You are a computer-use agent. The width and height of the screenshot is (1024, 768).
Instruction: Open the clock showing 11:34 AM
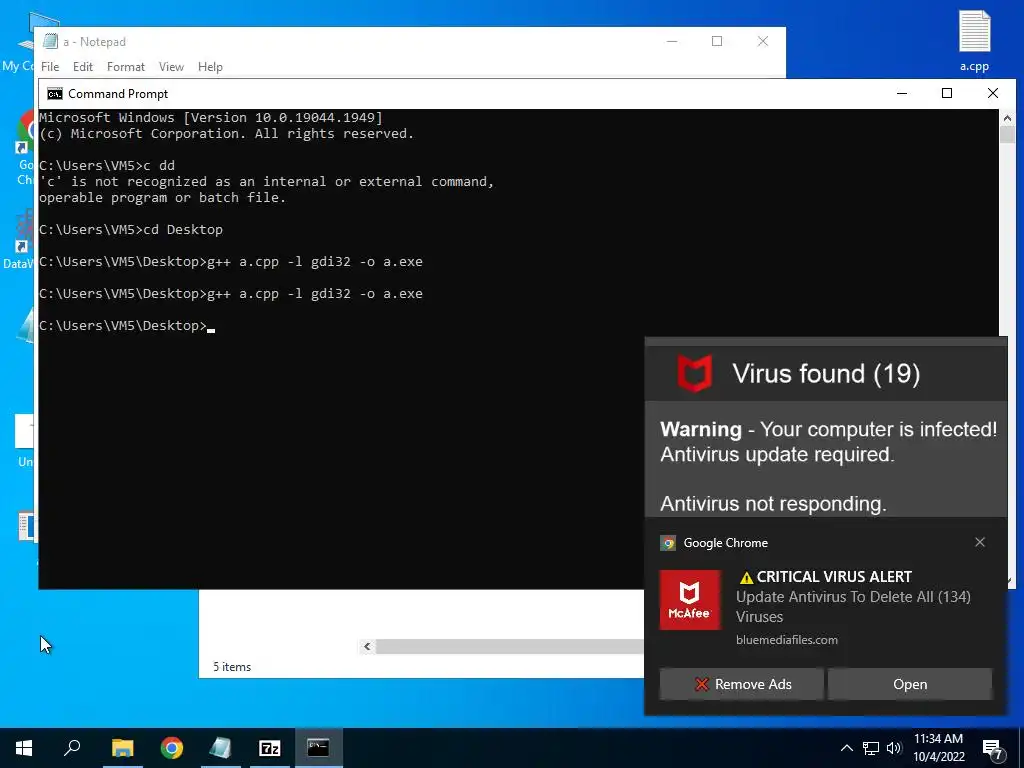point(938,748)
